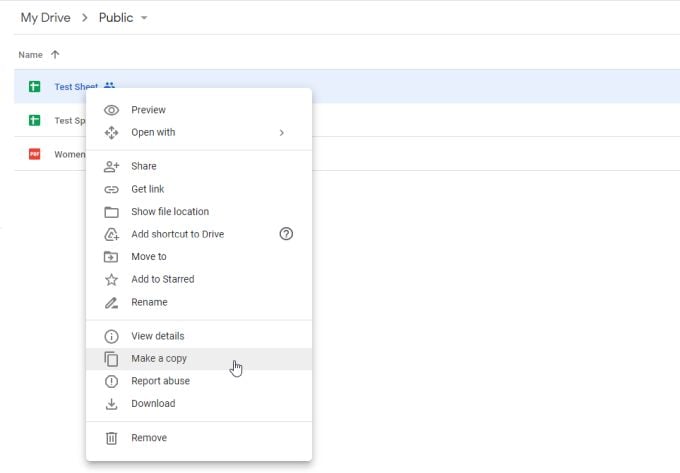The height and width of the screenshot is (473, 680).
Task: Click the help question mark icon
Action: (286, 234)
